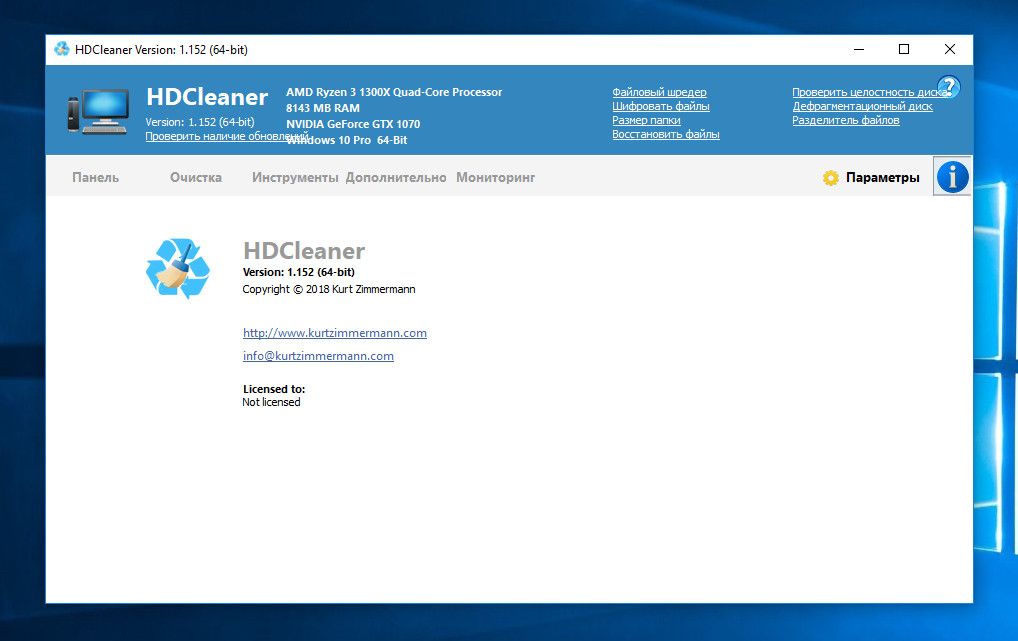Open the Мониторинг tab
Viewport: 1018px width, 641px height.
pos(496,177)
